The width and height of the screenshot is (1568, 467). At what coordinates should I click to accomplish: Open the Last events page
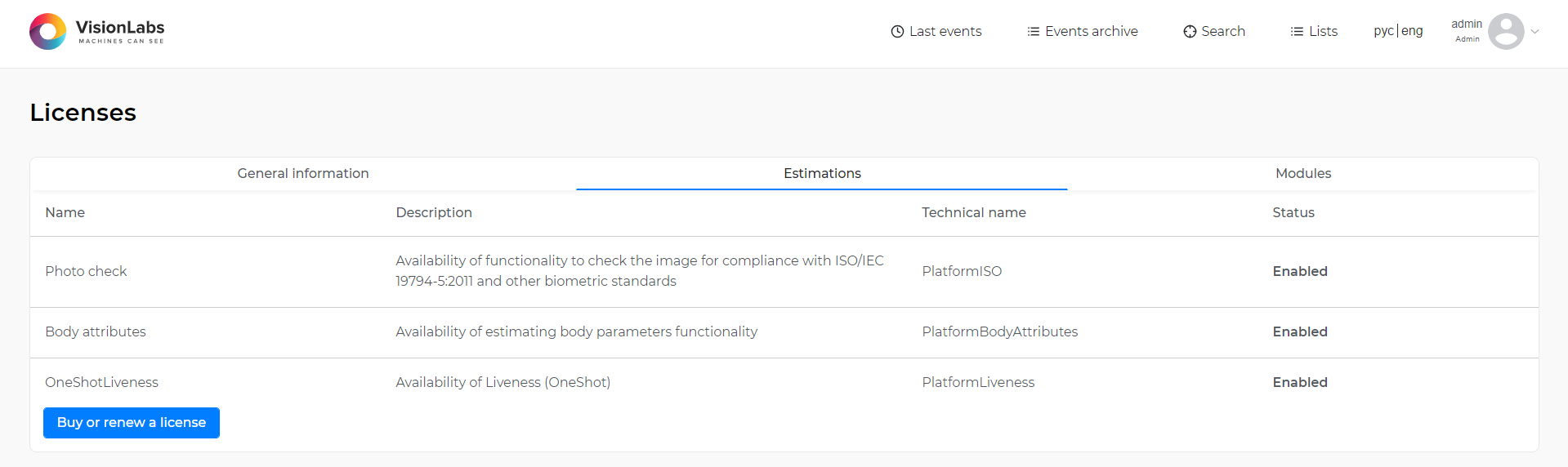point(936,32)
